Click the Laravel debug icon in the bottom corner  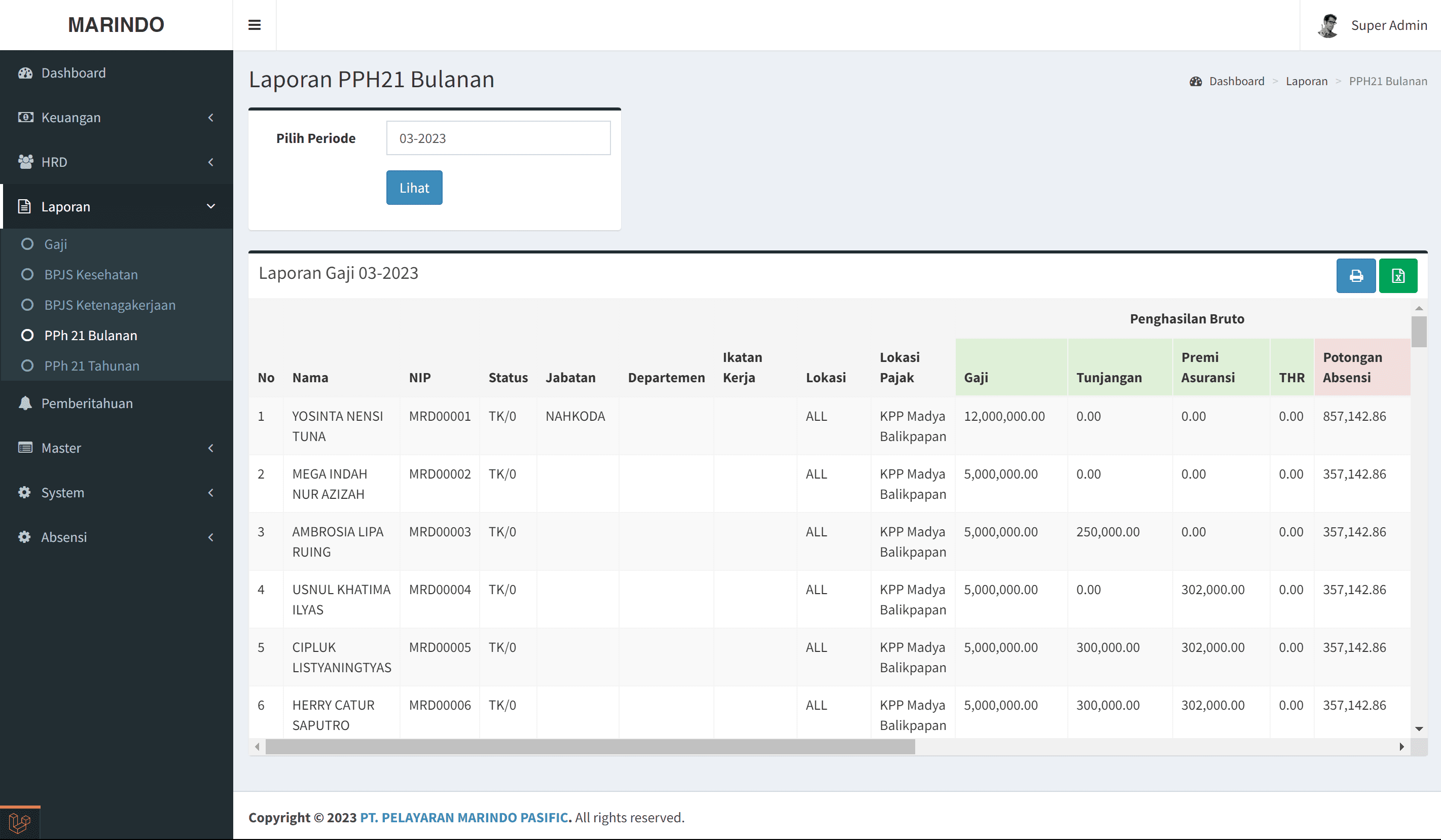[19, 823]
